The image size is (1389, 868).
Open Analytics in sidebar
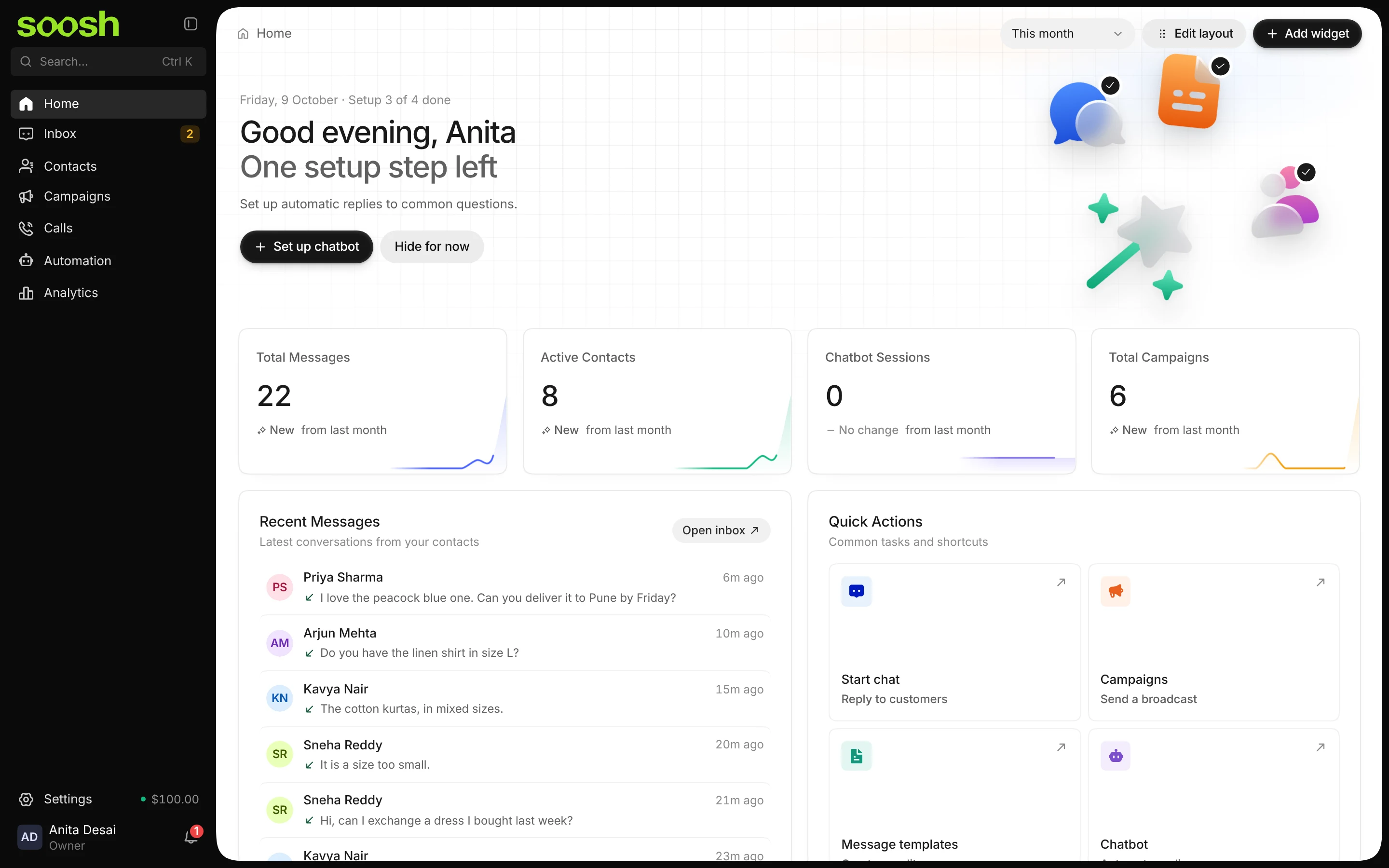pos(109,293)
